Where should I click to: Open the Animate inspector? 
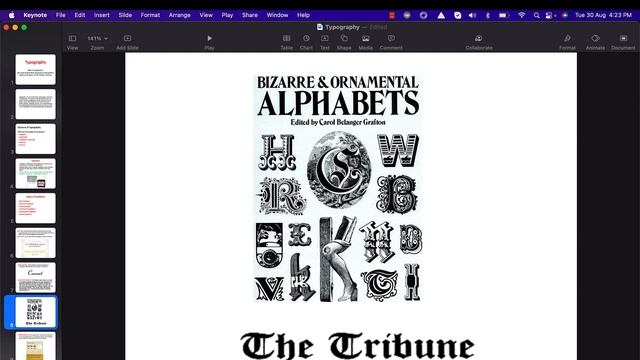(x=595, y=42)
